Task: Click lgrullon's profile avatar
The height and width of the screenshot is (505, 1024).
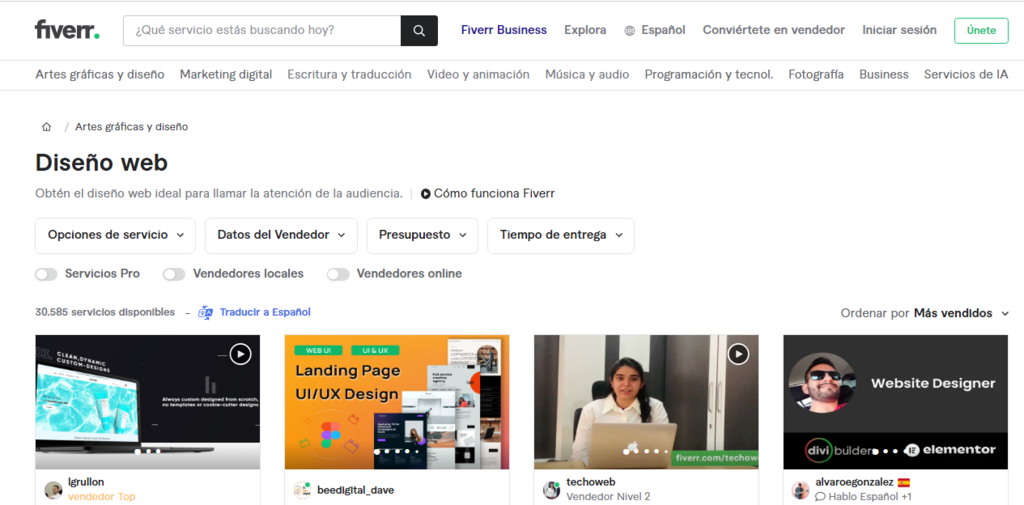Action: click(53, 490)
